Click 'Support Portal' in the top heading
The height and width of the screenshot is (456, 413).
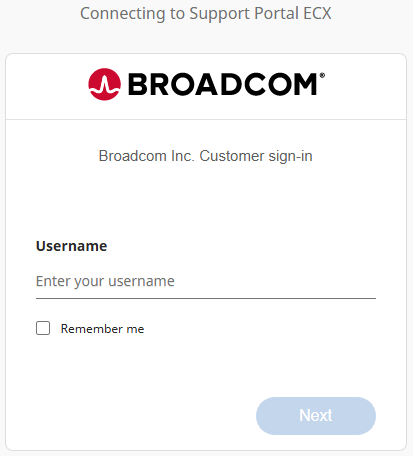[244, 14]
